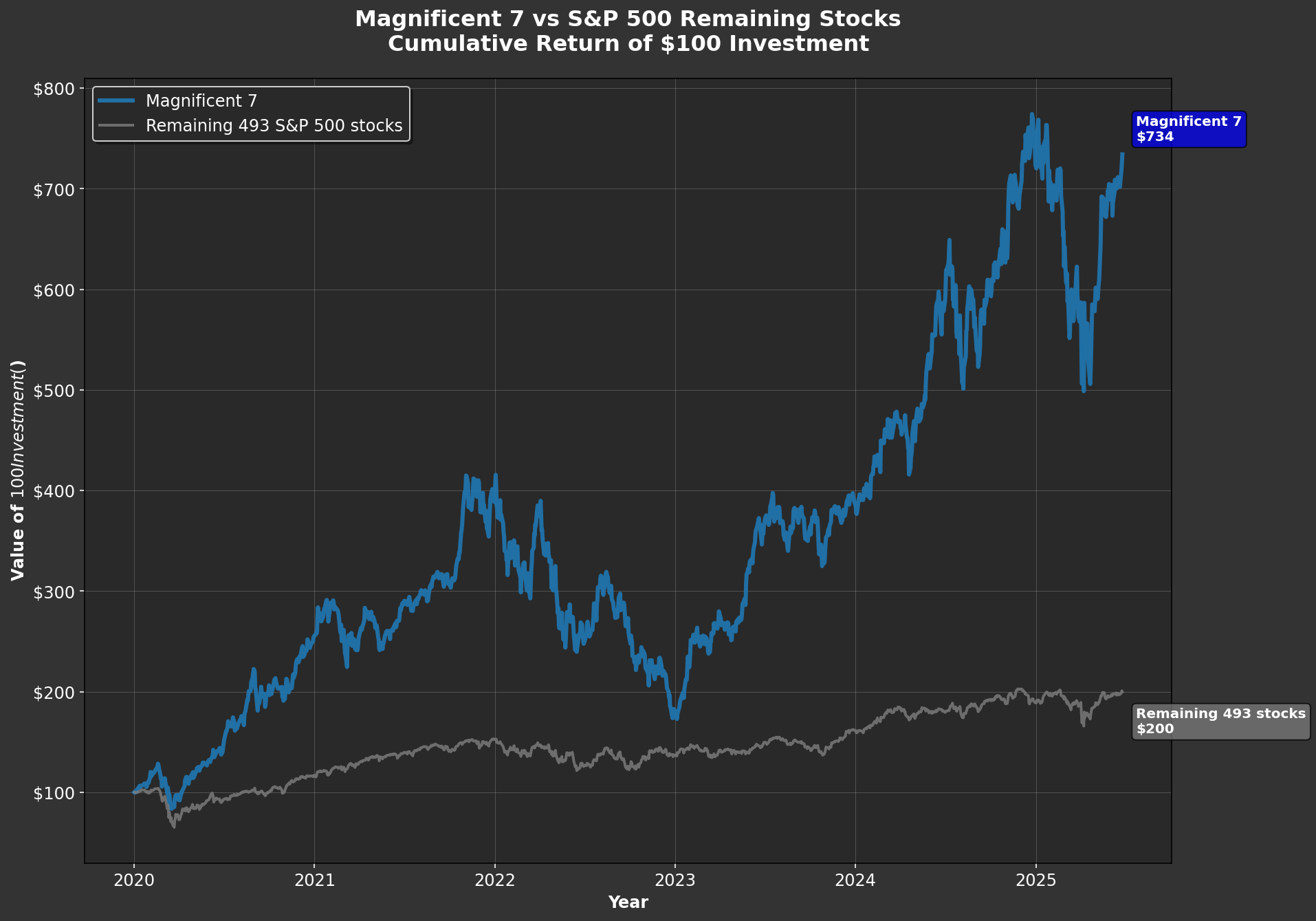Click the "Year" x-axis title
Viewport: 1316px width, 921px height.
(628, 902)
